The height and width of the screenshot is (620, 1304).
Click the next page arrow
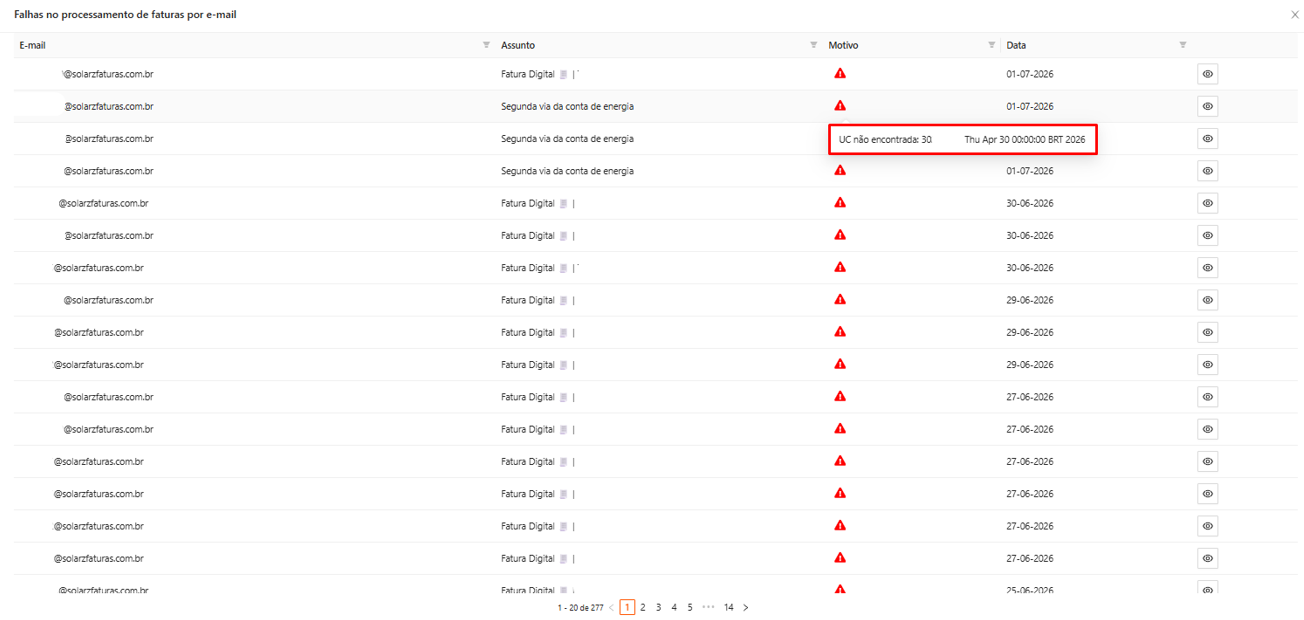746,607
